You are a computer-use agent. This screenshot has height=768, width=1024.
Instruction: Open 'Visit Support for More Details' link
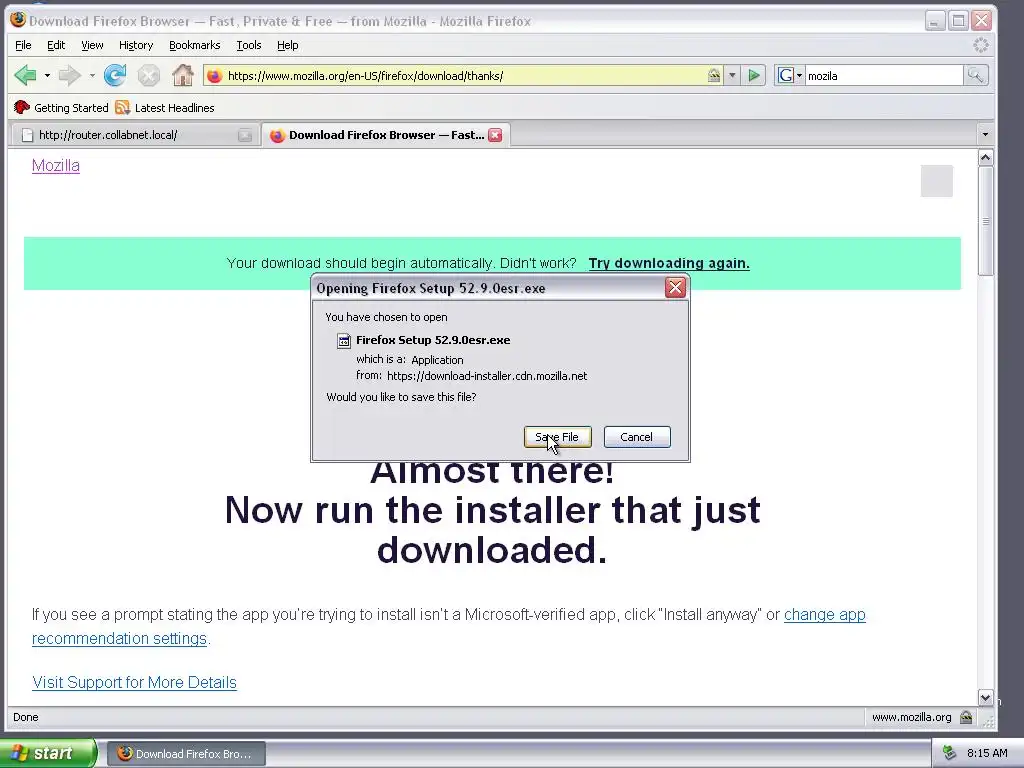(135, 682)
